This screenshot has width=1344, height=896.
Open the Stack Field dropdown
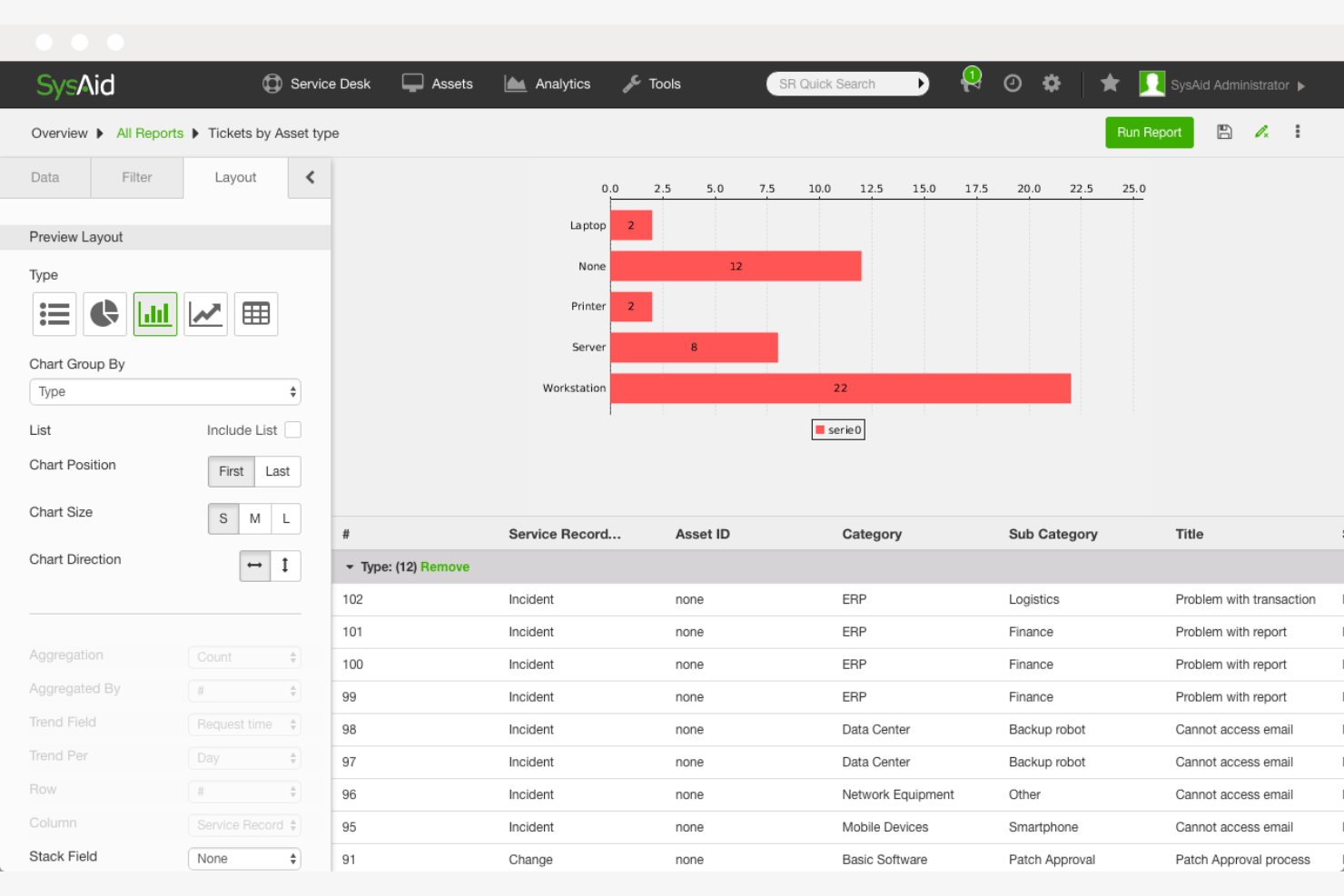point(243,858)
